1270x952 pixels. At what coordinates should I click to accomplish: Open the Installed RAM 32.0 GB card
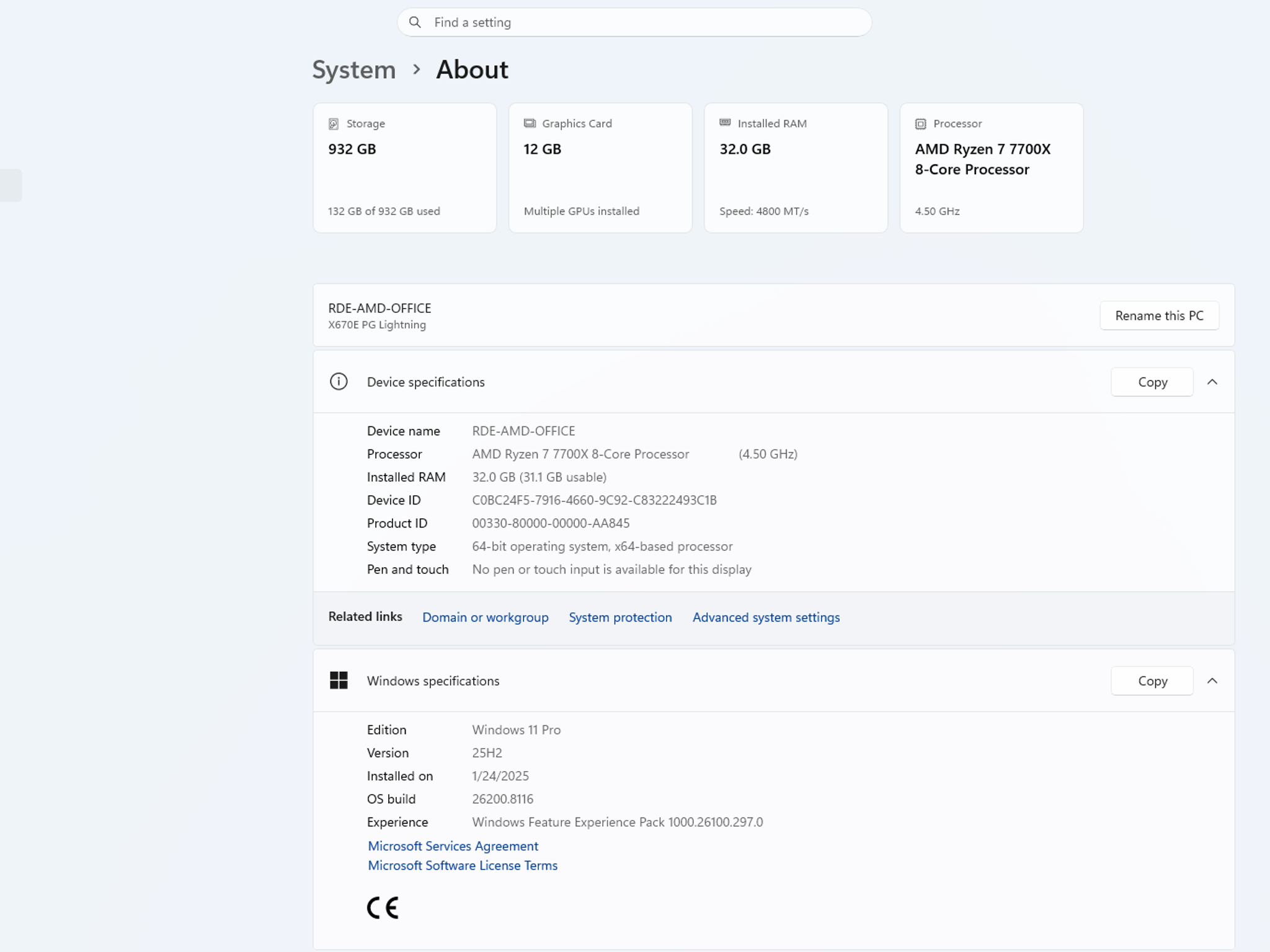(796, 168)
